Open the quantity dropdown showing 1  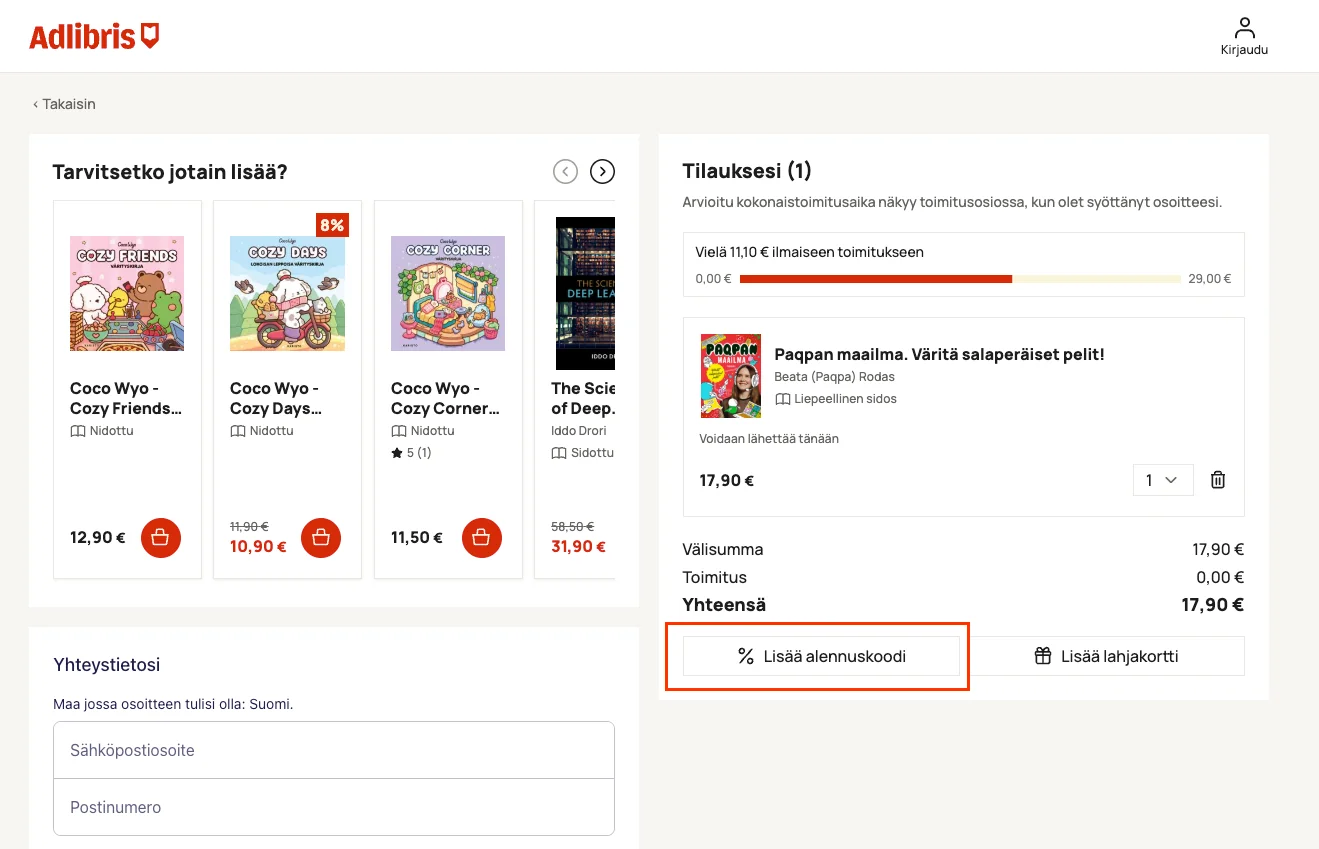[x=1162, y=480]
